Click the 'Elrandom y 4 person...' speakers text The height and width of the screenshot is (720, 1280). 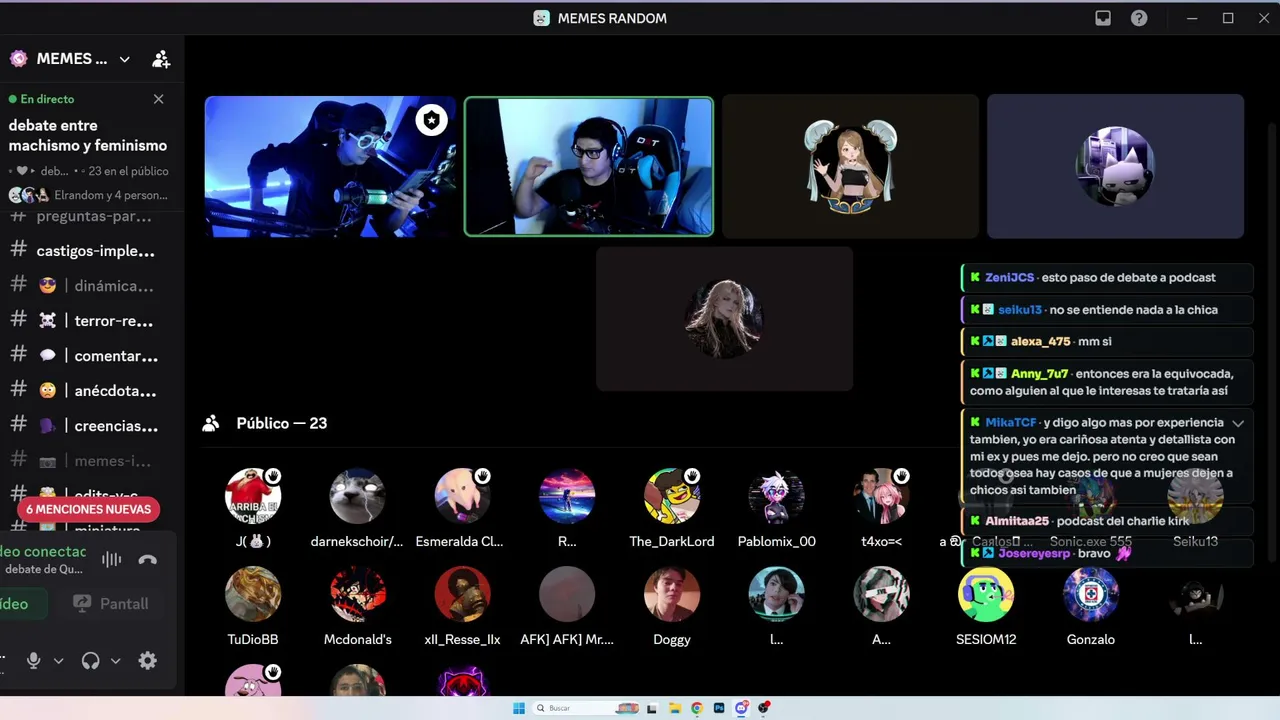(x=111, y=195)
